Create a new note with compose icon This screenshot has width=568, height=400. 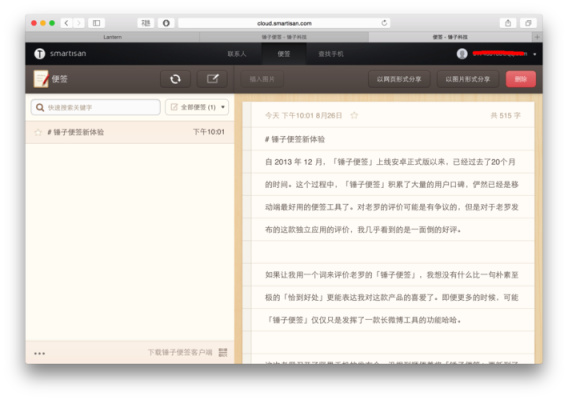point(212,79)
